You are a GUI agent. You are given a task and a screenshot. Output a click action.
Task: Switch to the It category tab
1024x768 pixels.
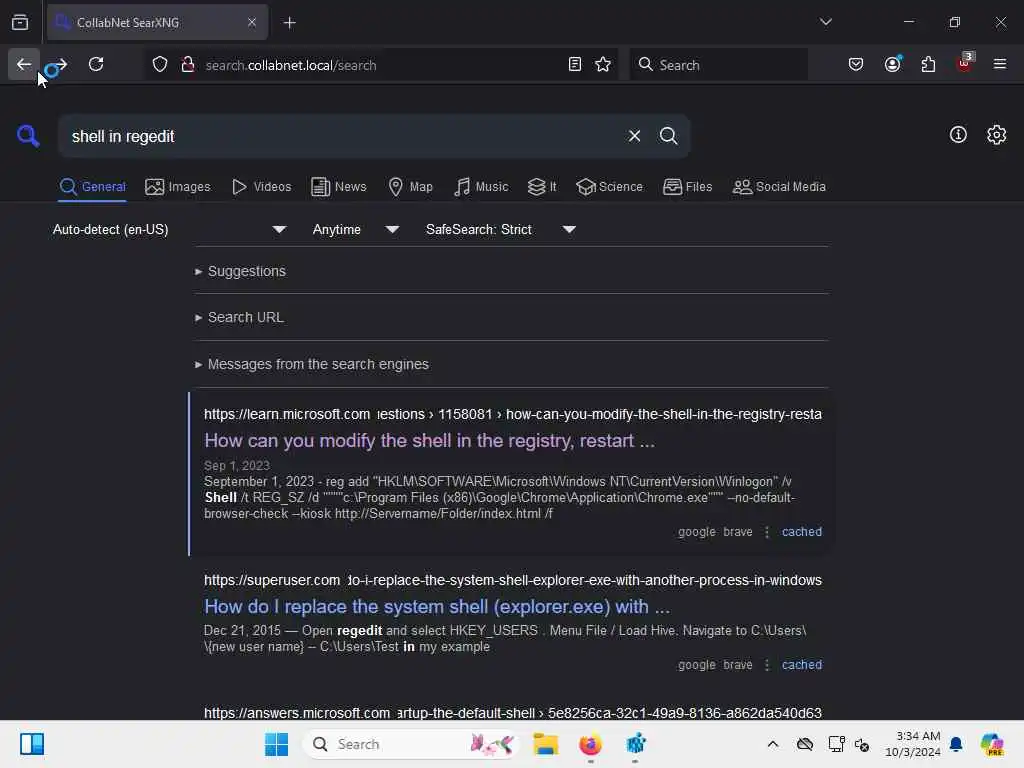click(542, 187)
